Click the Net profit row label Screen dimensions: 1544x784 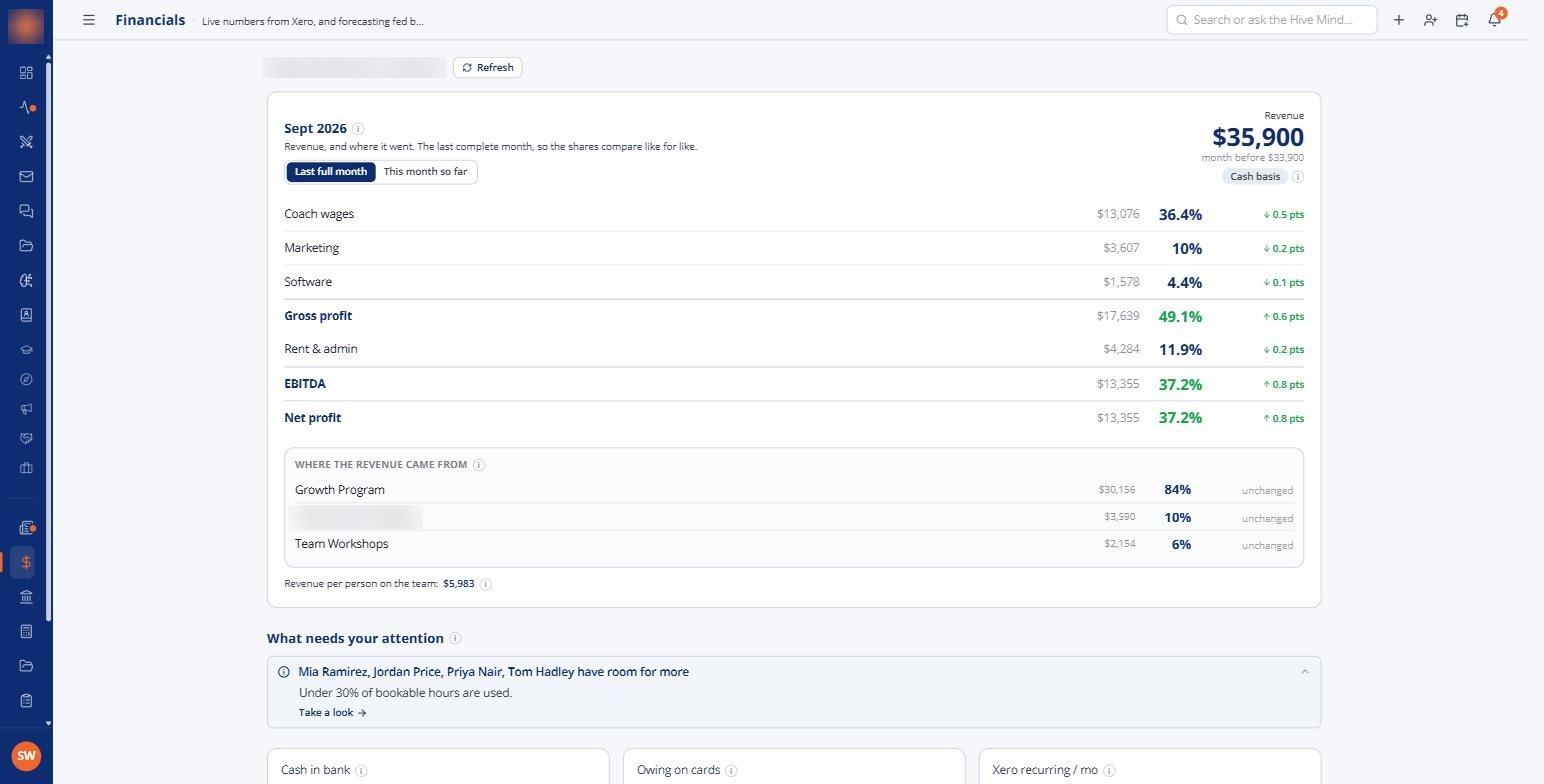[313, 418]
